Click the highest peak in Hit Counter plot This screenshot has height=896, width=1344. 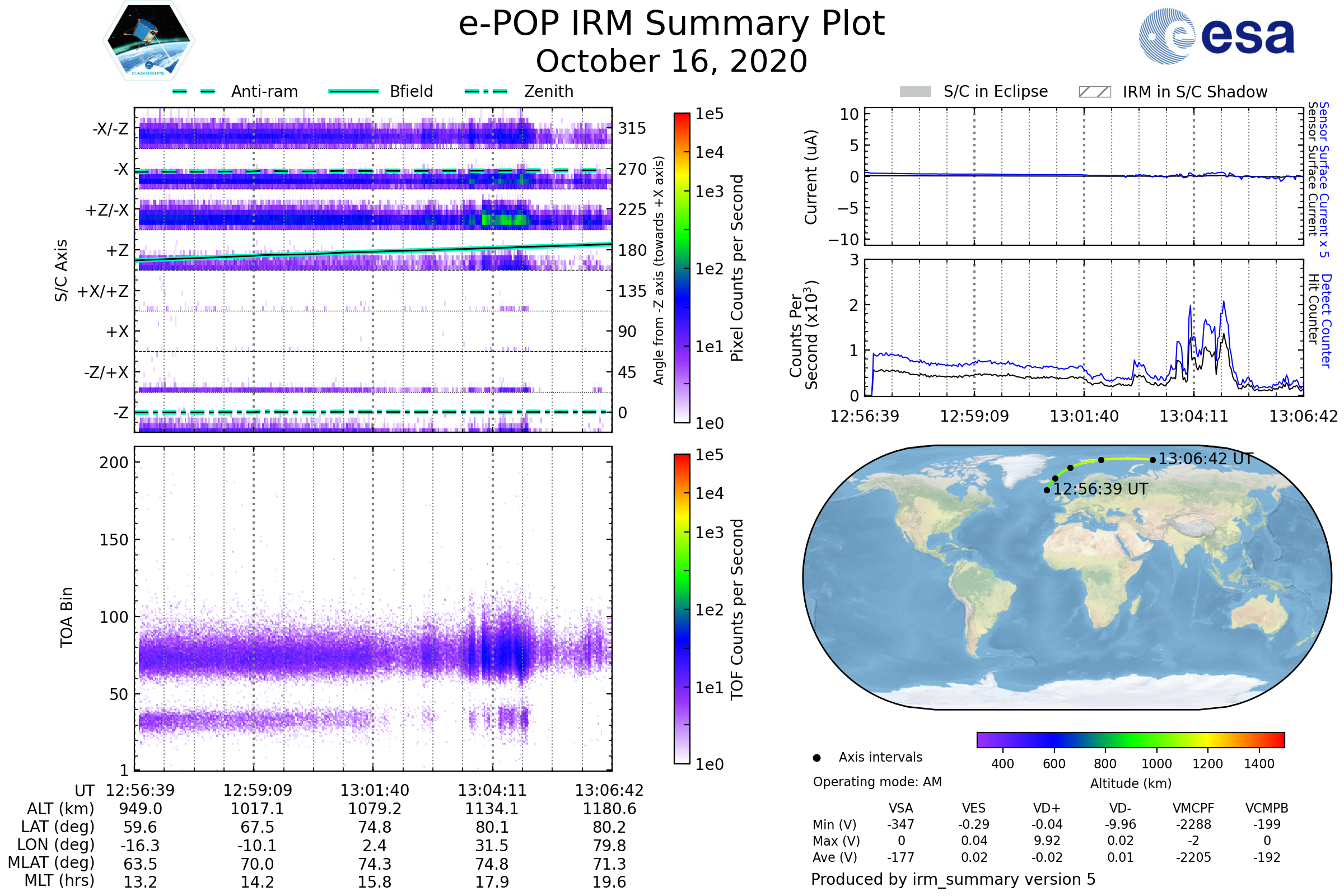coord(1224,302)
